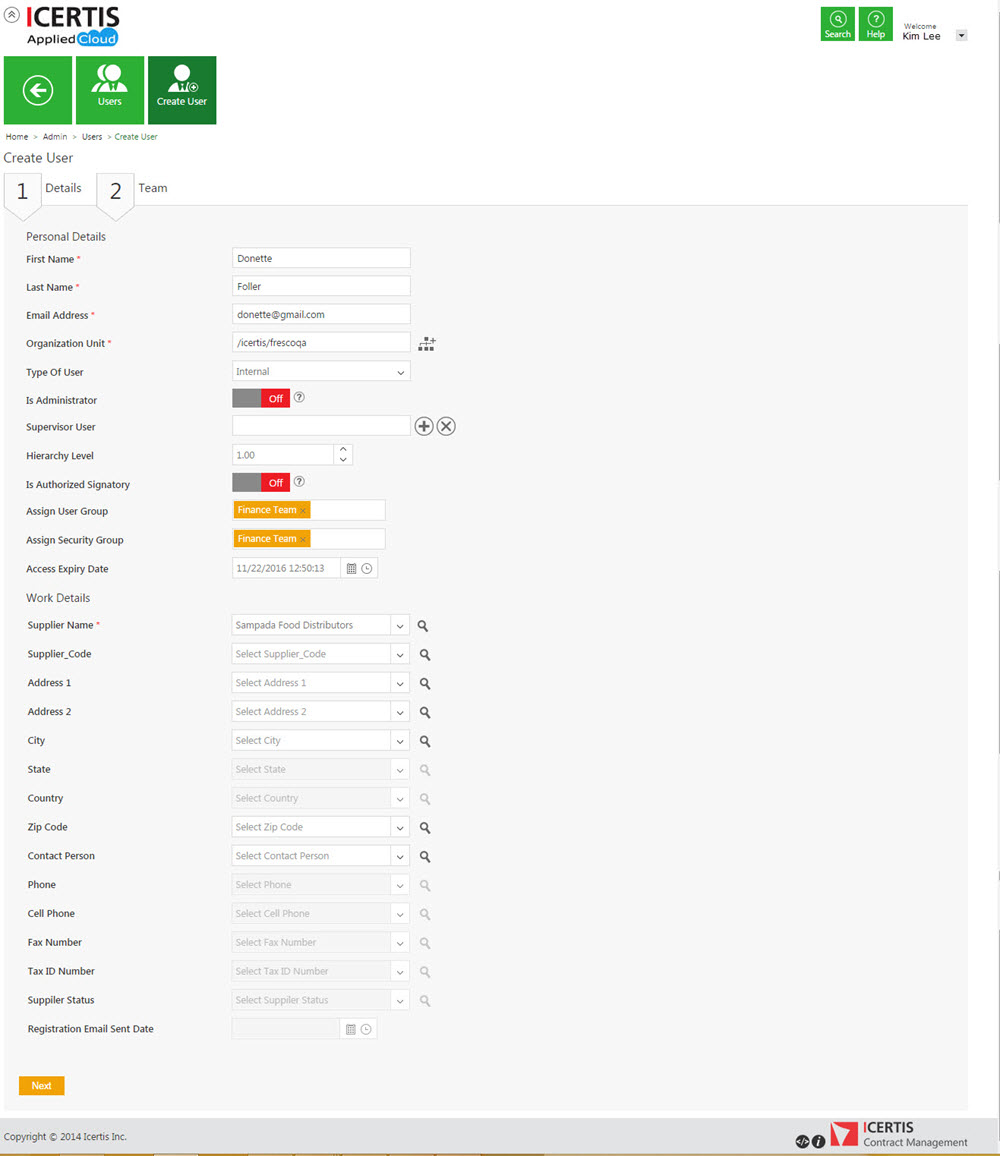The height and width of the screenshot is (1156, 1000).
Task: Toggle the Is Administrator switch
Action: (x=261, y=398)
